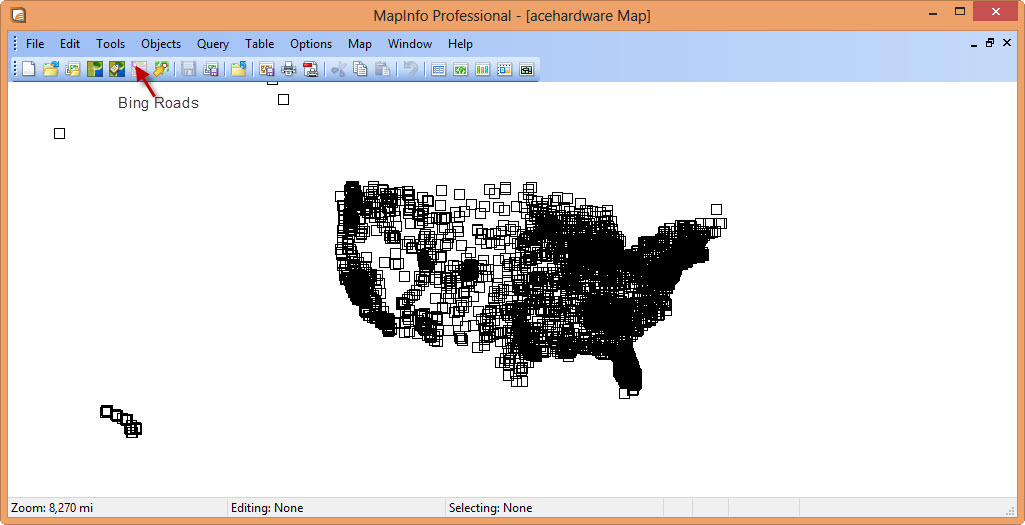Click the grayed Save Table disk icon

(188, 69)
